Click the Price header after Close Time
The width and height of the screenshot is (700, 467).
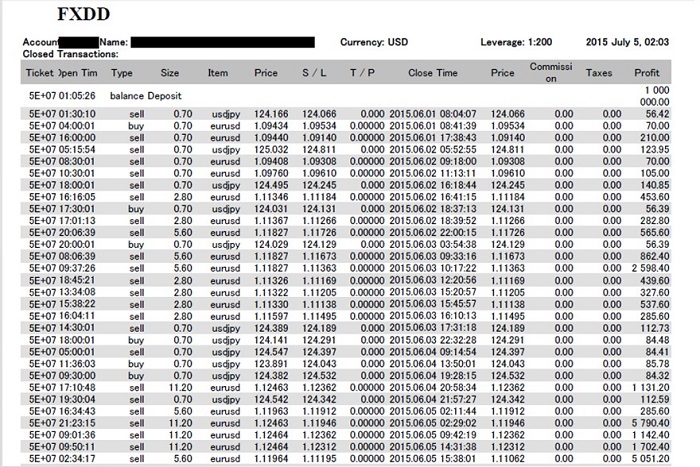pyautogui.click(x=503, y=73)
